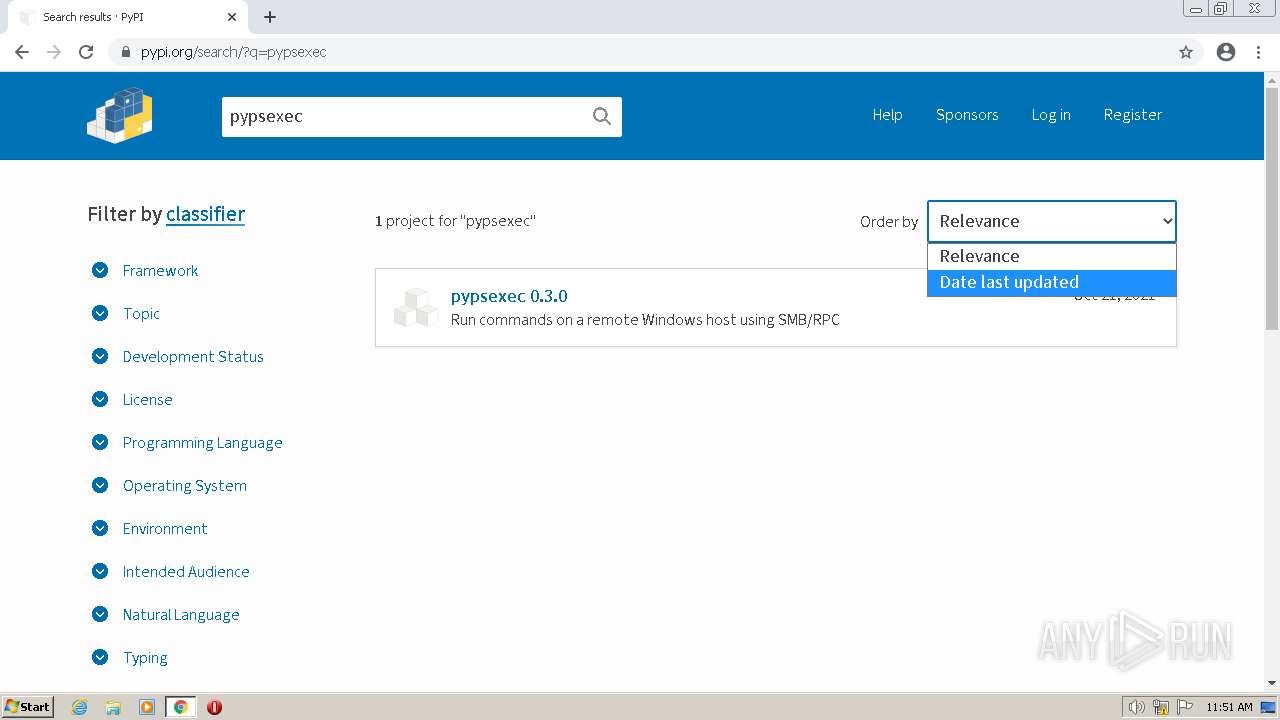
Task: Bookmark this page with star icon
Action: 1186,52
